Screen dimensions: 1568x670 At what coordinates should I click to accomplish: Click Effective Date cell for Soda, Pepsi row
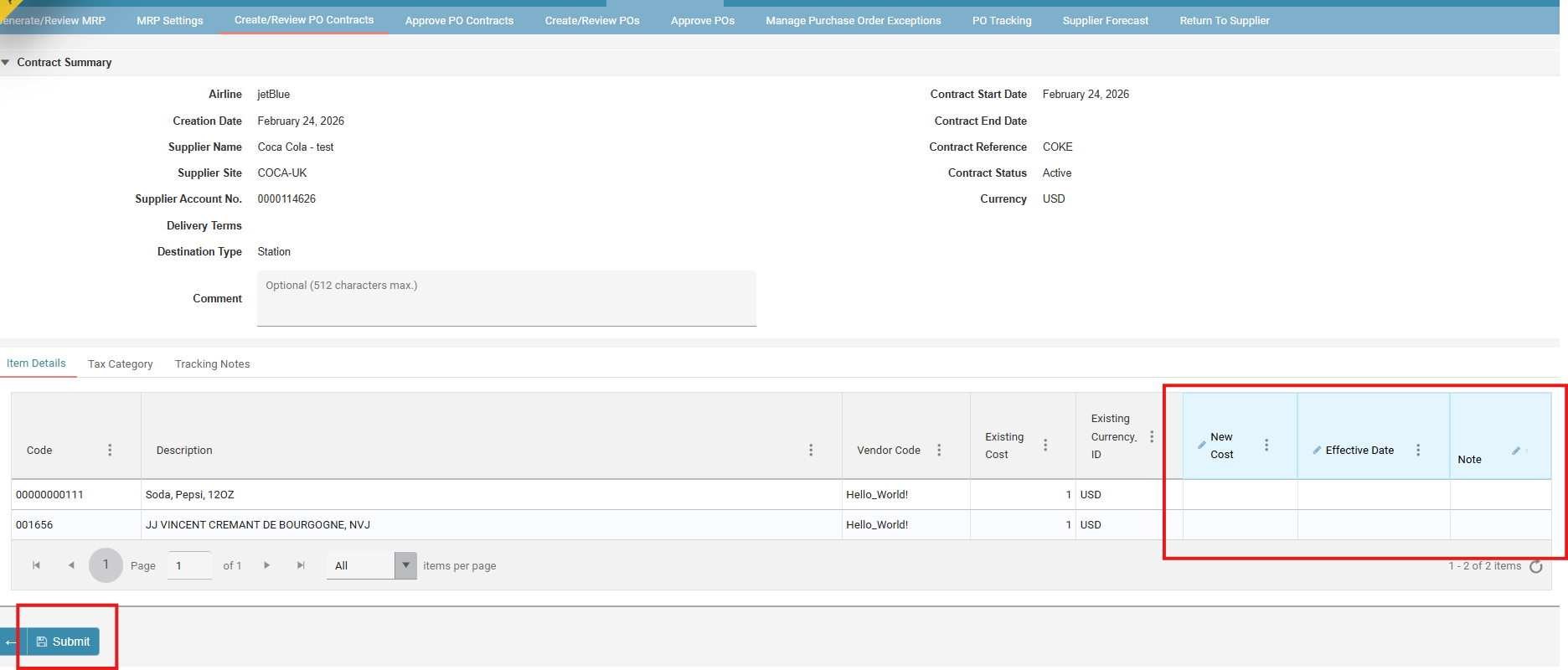[x=1374, y=494]
